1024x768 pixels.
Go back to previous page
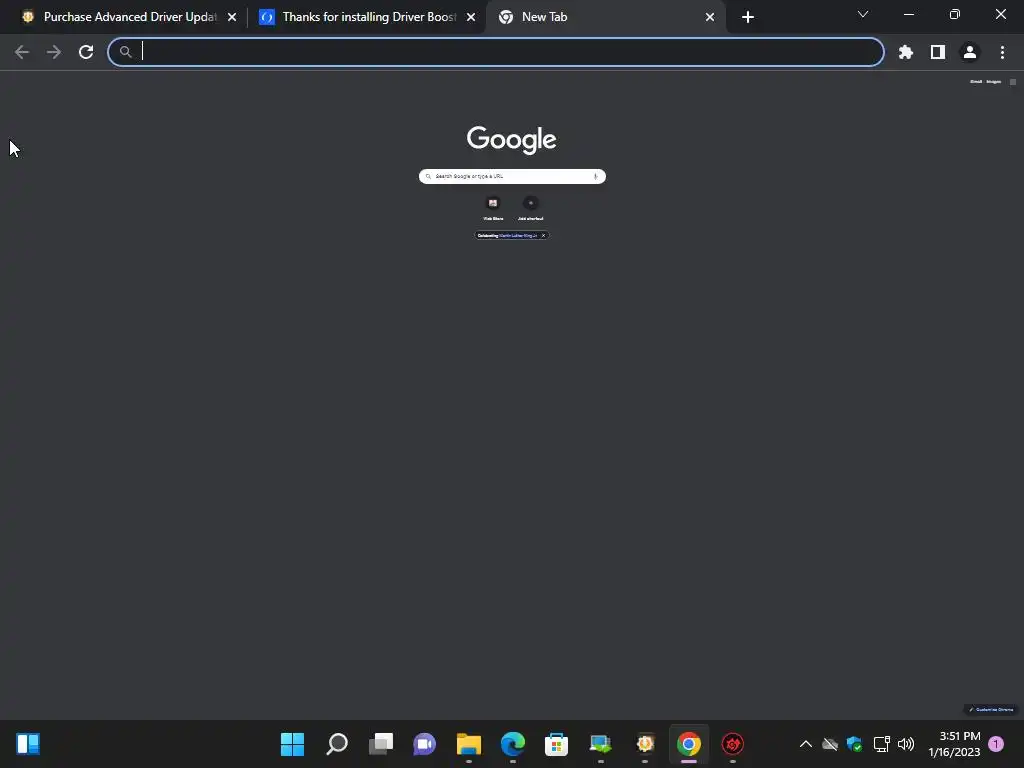[x=22, y=52]
